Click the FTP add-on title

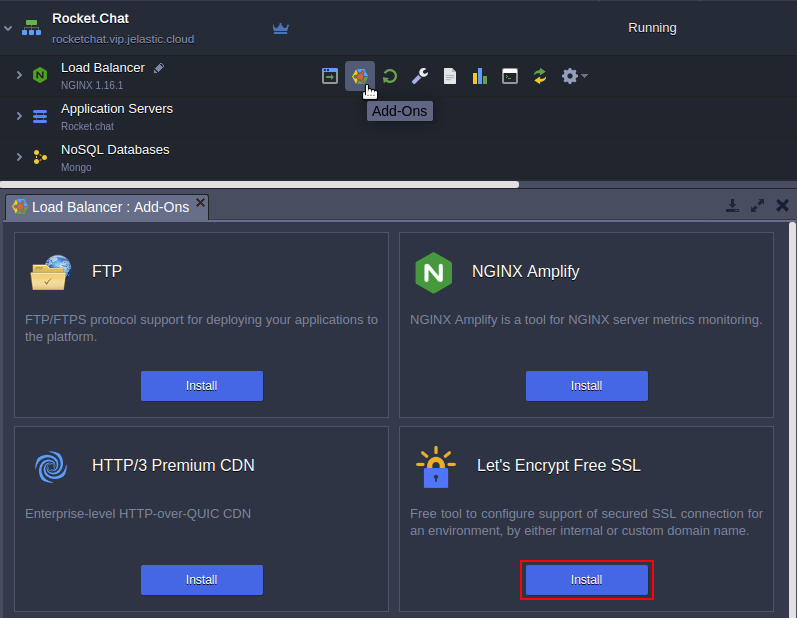[107, 271]
